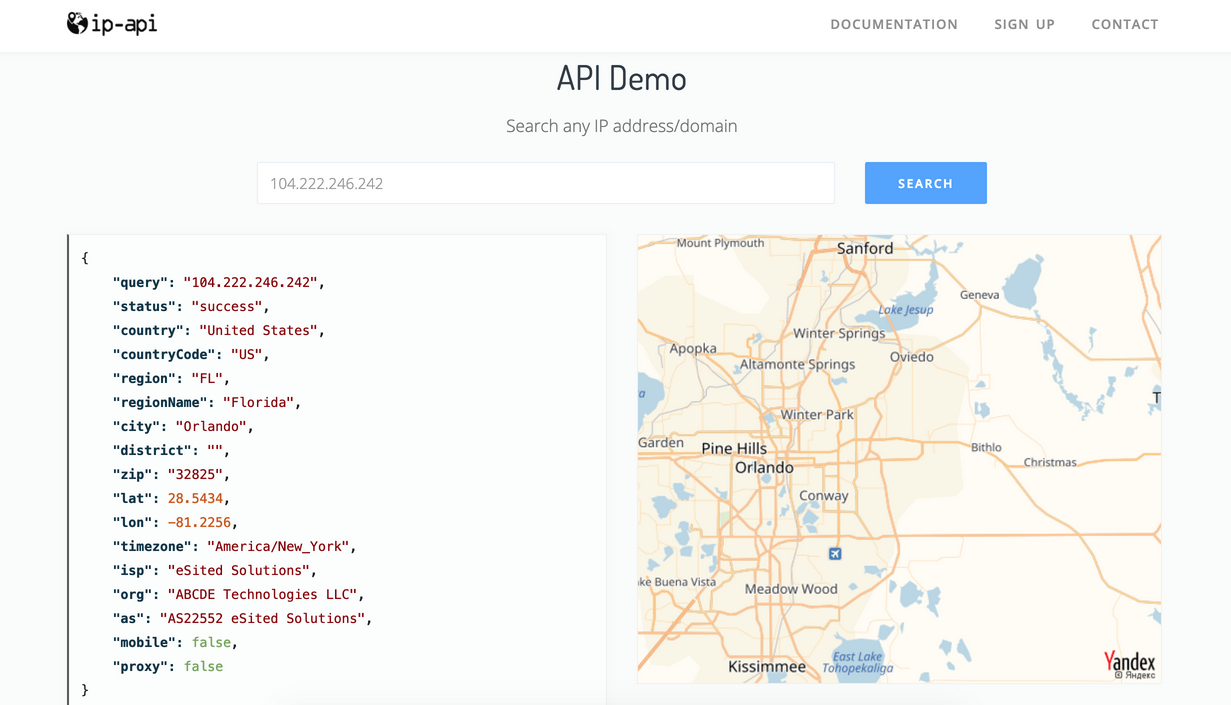Click Altamonte Springs on the map

(797, 365)
